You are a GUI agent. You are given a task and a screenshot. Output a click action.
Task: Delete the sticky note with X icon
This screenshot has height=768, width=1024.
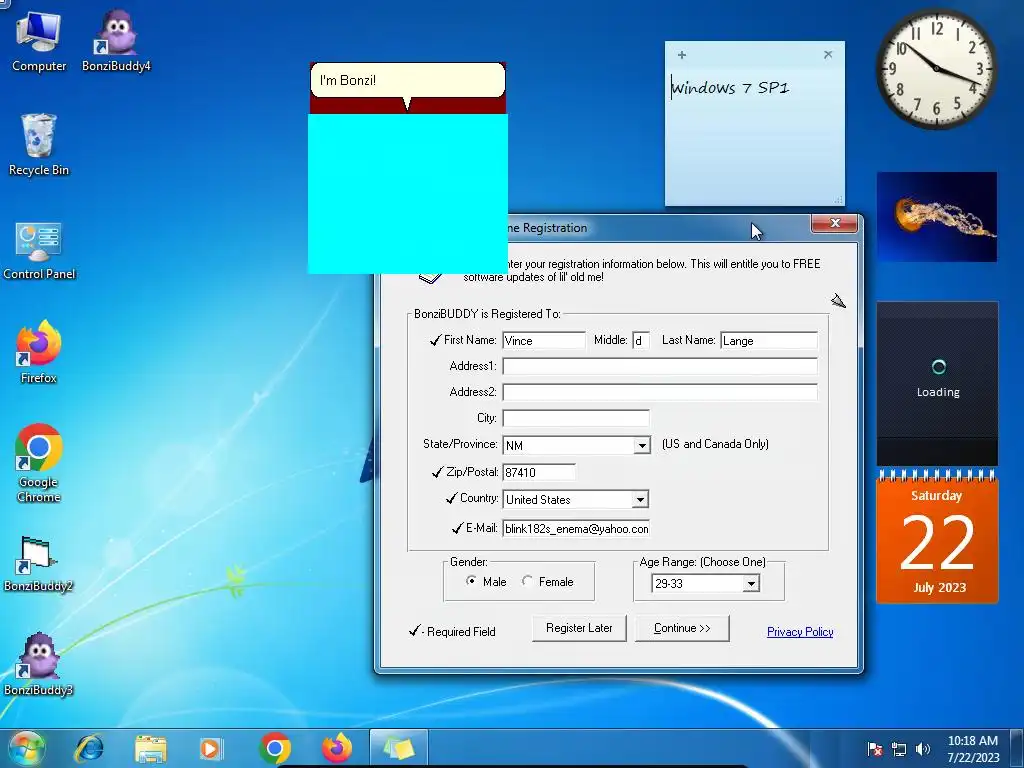click(x=828, y=55)
